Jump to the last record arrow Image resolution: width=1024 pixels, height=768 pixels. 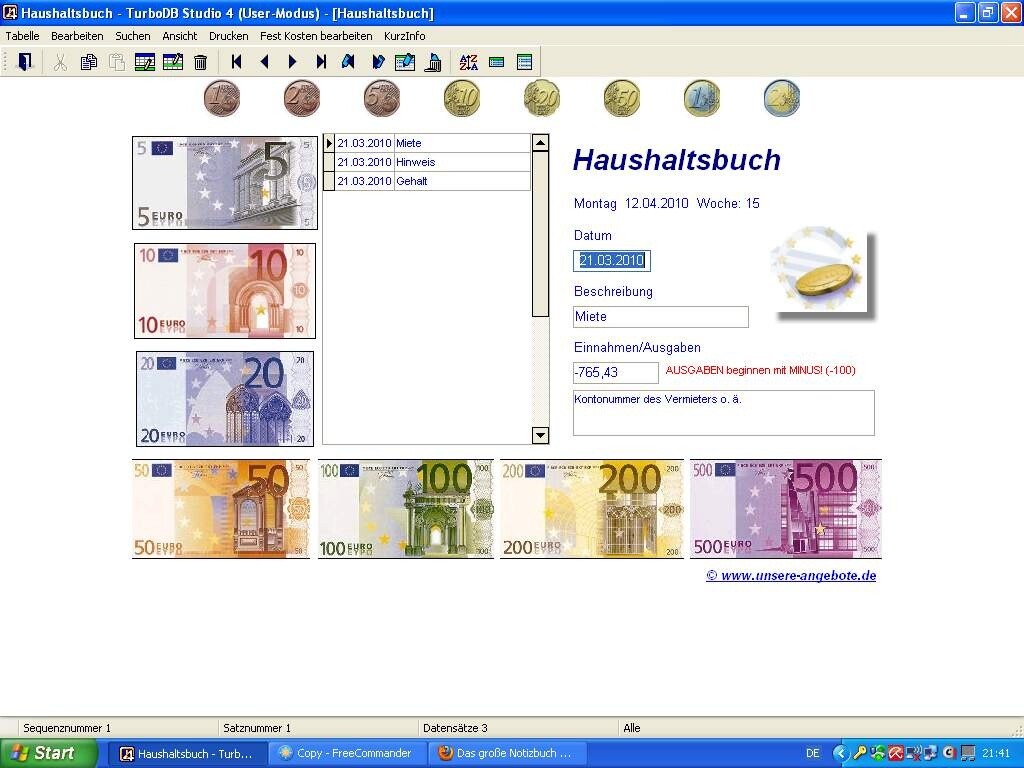pyautogui.click(x=321, y=62)
